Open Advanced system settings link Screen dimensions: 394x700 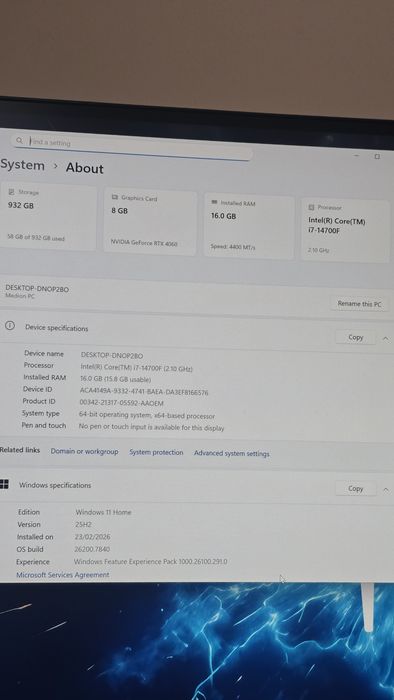pyautogui.click(x=232, y=454)
